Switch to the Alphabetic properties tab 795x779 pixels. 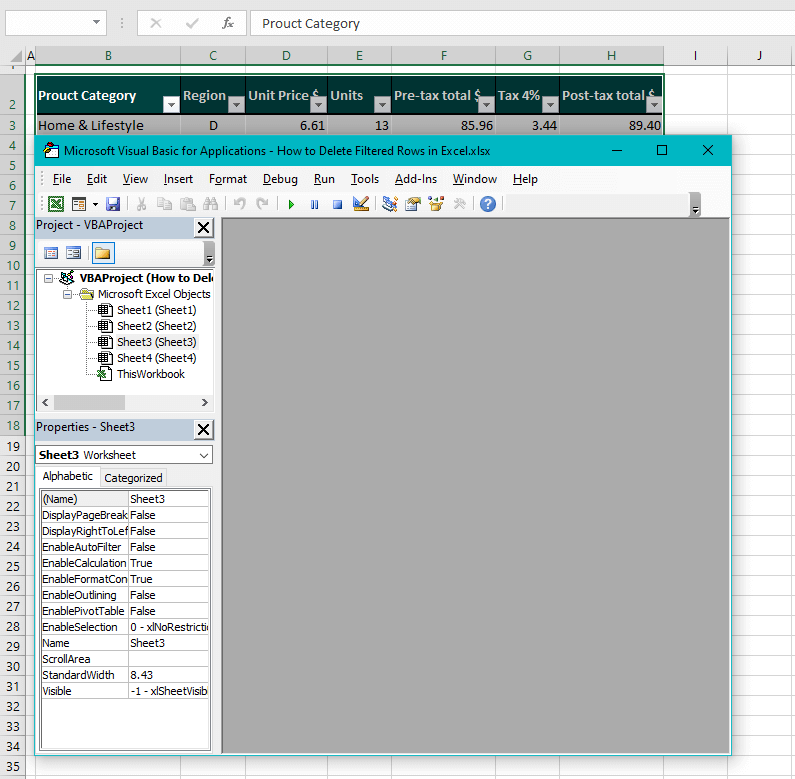click(x=67, y=476)
